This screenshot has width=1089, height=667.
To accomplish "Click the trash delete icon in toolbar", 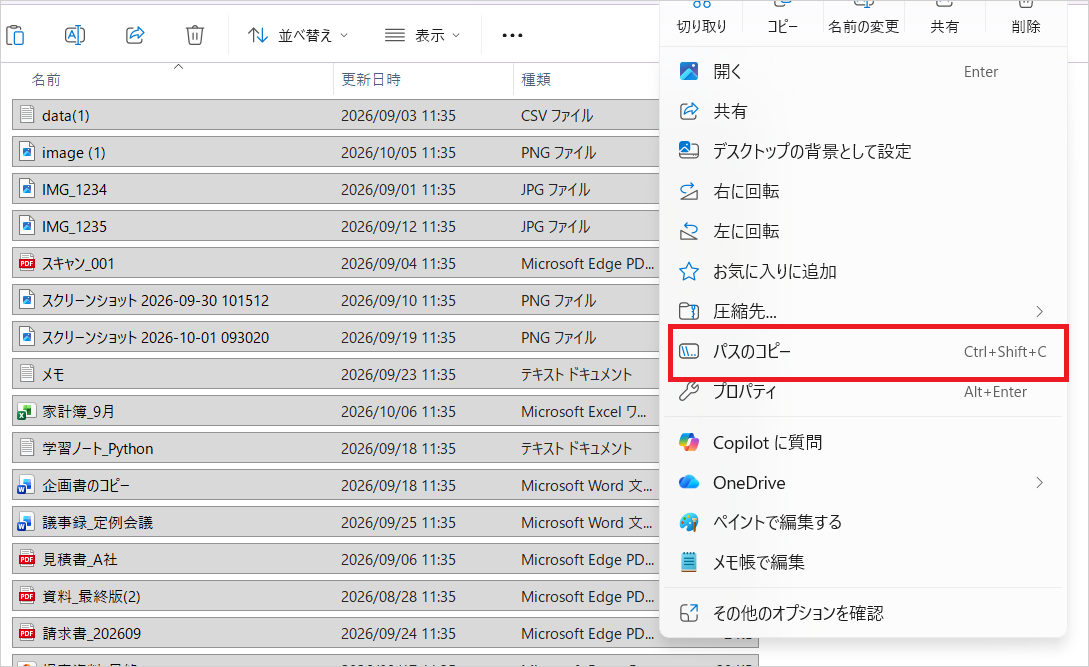I will 194,35.
